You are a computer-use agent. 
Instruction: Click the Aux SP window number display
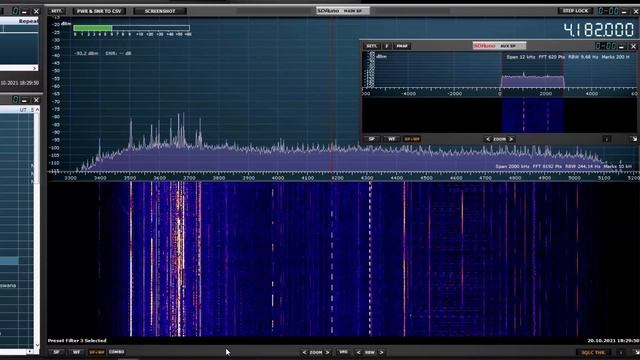(x=604, y=46)
